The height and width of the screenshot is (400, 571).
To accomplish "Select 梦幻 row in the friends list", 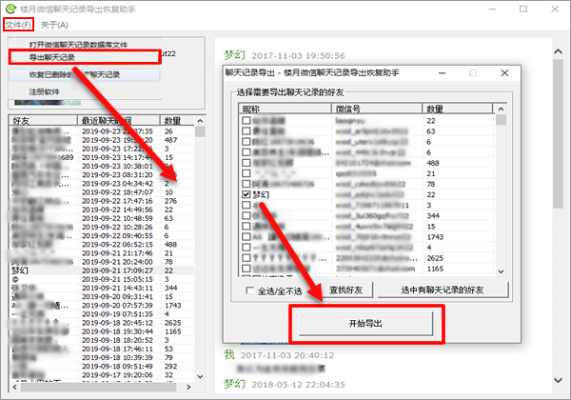I will pos(101,270).
